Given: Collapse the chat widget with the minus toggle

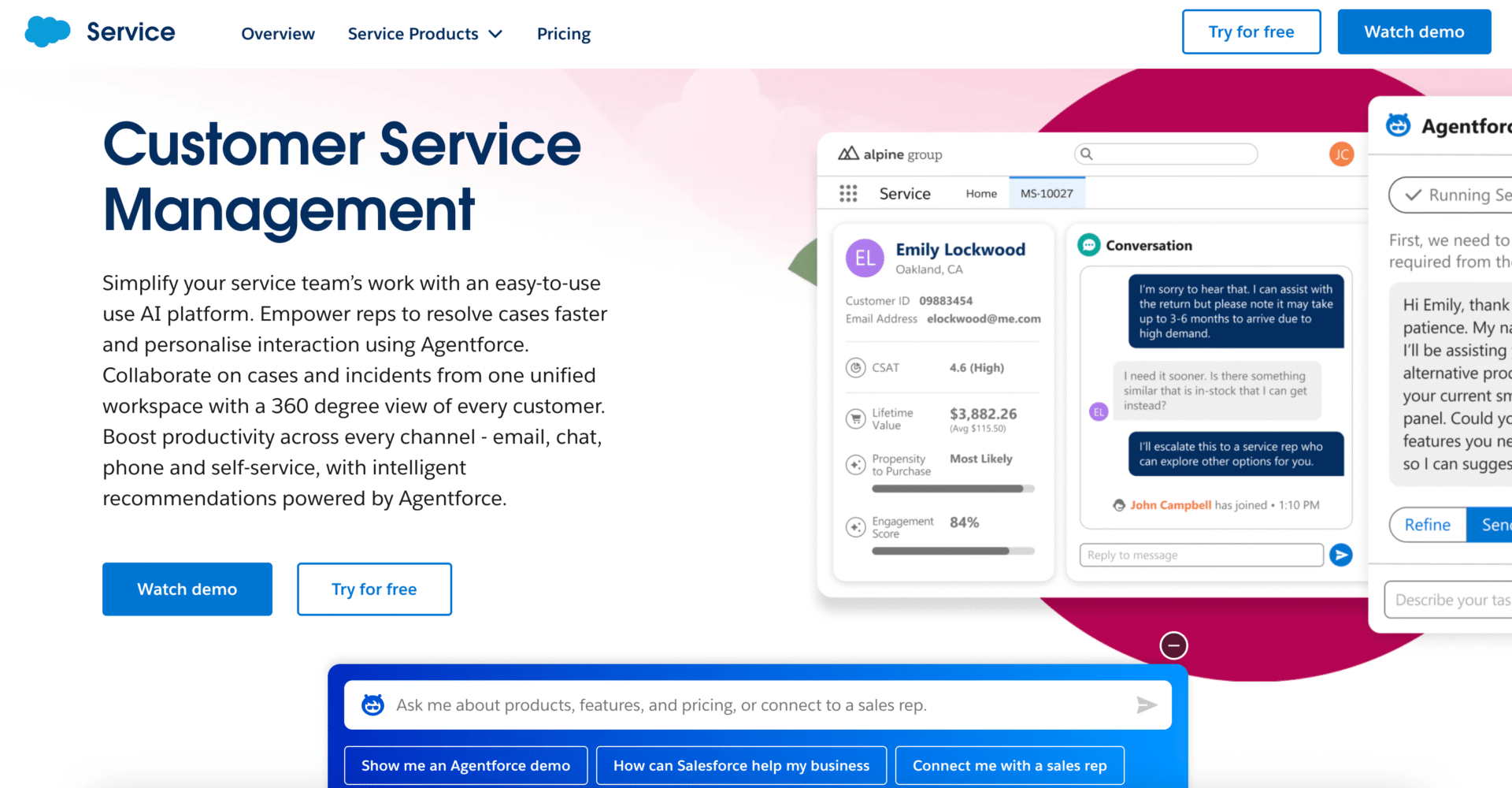Looking at the screenshot, I should click(1174, 645).
